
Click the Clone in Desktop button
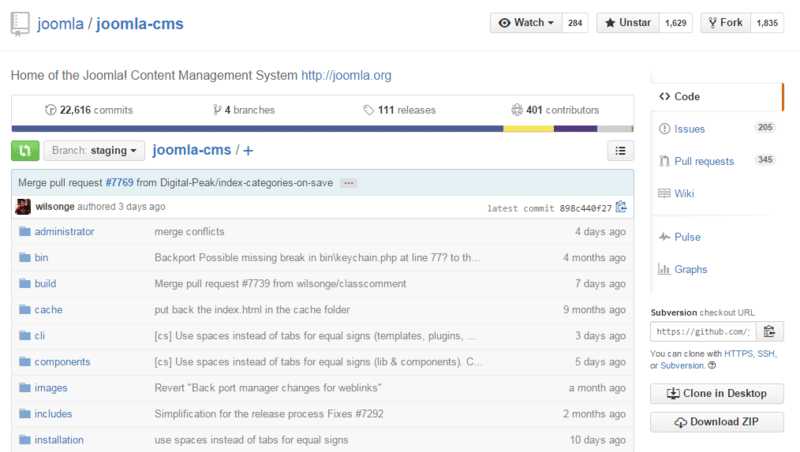click(x=717, y=393)
